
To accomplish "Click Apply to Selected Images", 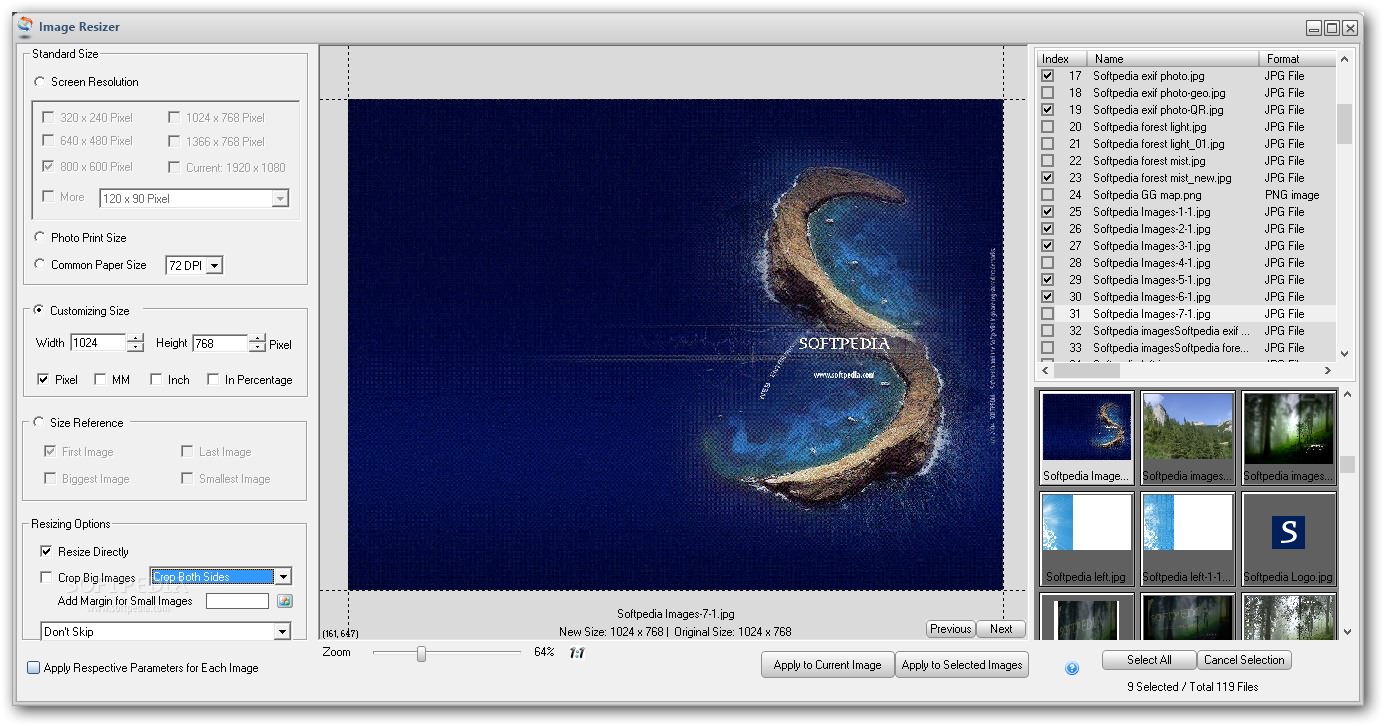I will (x=962, y=665).
